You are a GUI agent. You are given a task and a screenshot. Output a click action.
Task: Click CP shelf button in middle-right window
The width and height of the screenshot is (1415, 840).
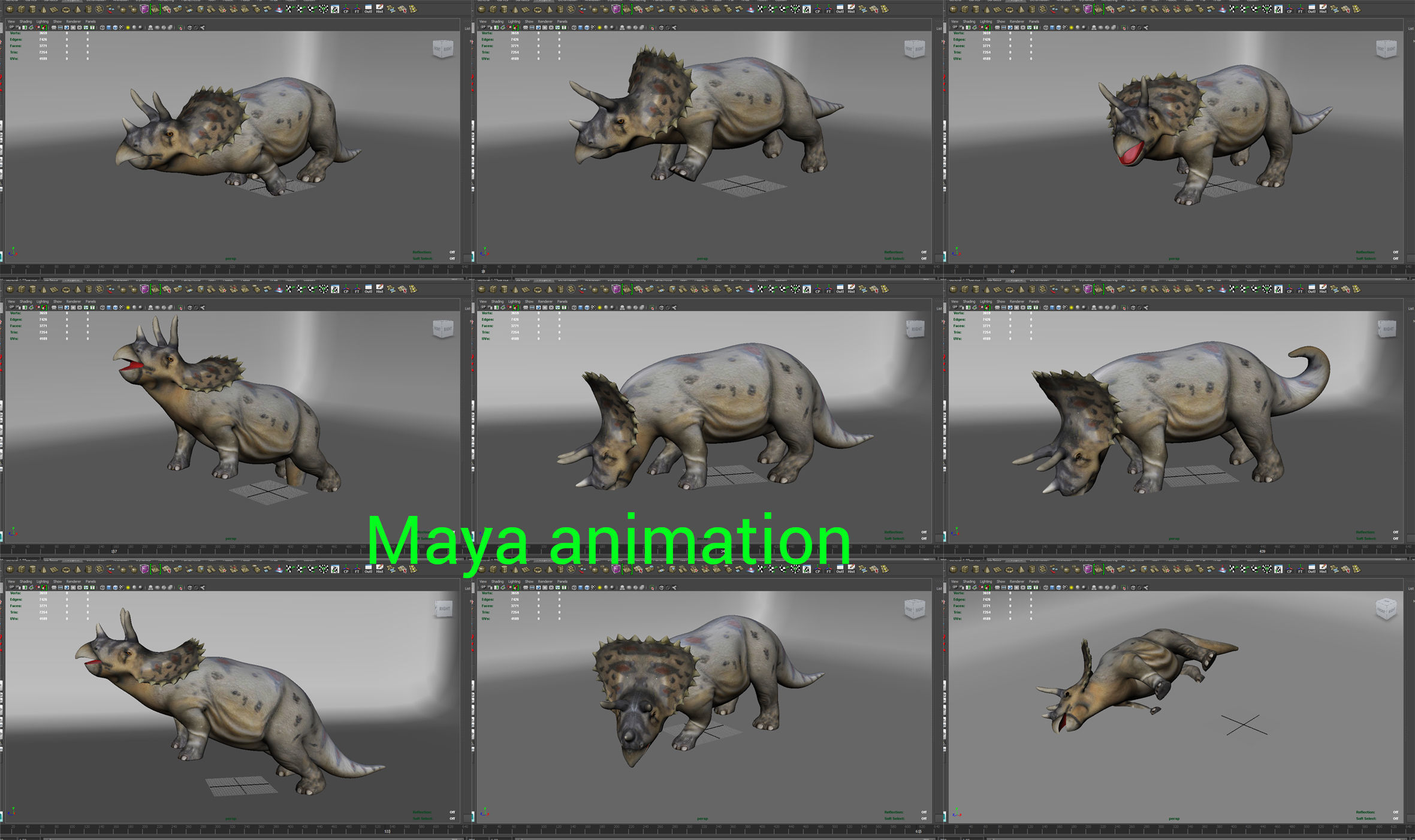(x=1289, y=289)
